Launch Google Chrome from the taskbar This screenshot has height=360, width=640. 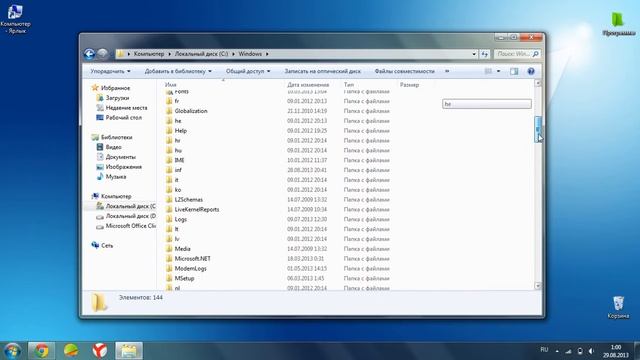41,351
